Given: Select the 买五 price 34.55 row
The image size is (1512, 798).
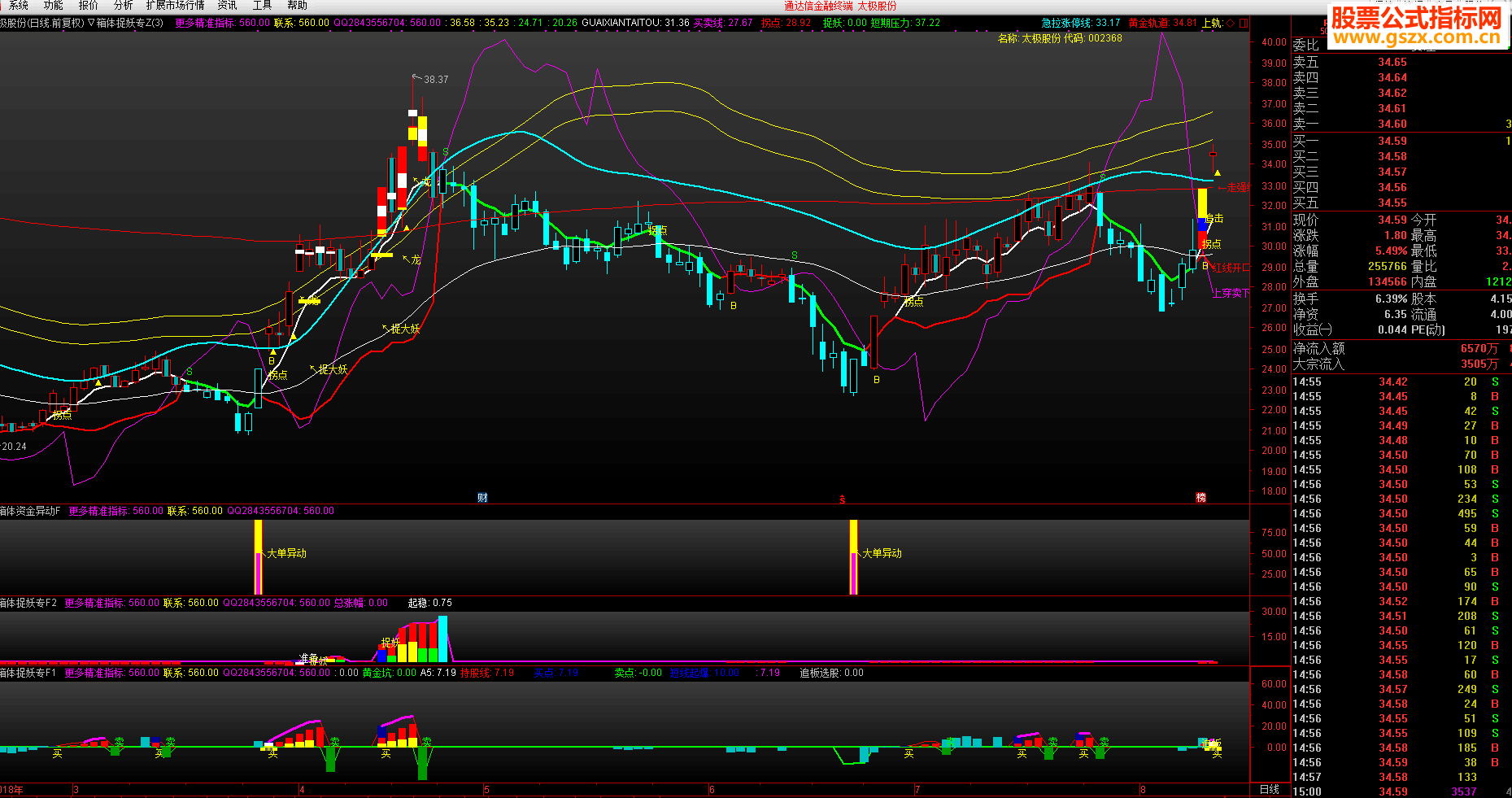Looking at the screenshot, I should (x=1401, y=203).
